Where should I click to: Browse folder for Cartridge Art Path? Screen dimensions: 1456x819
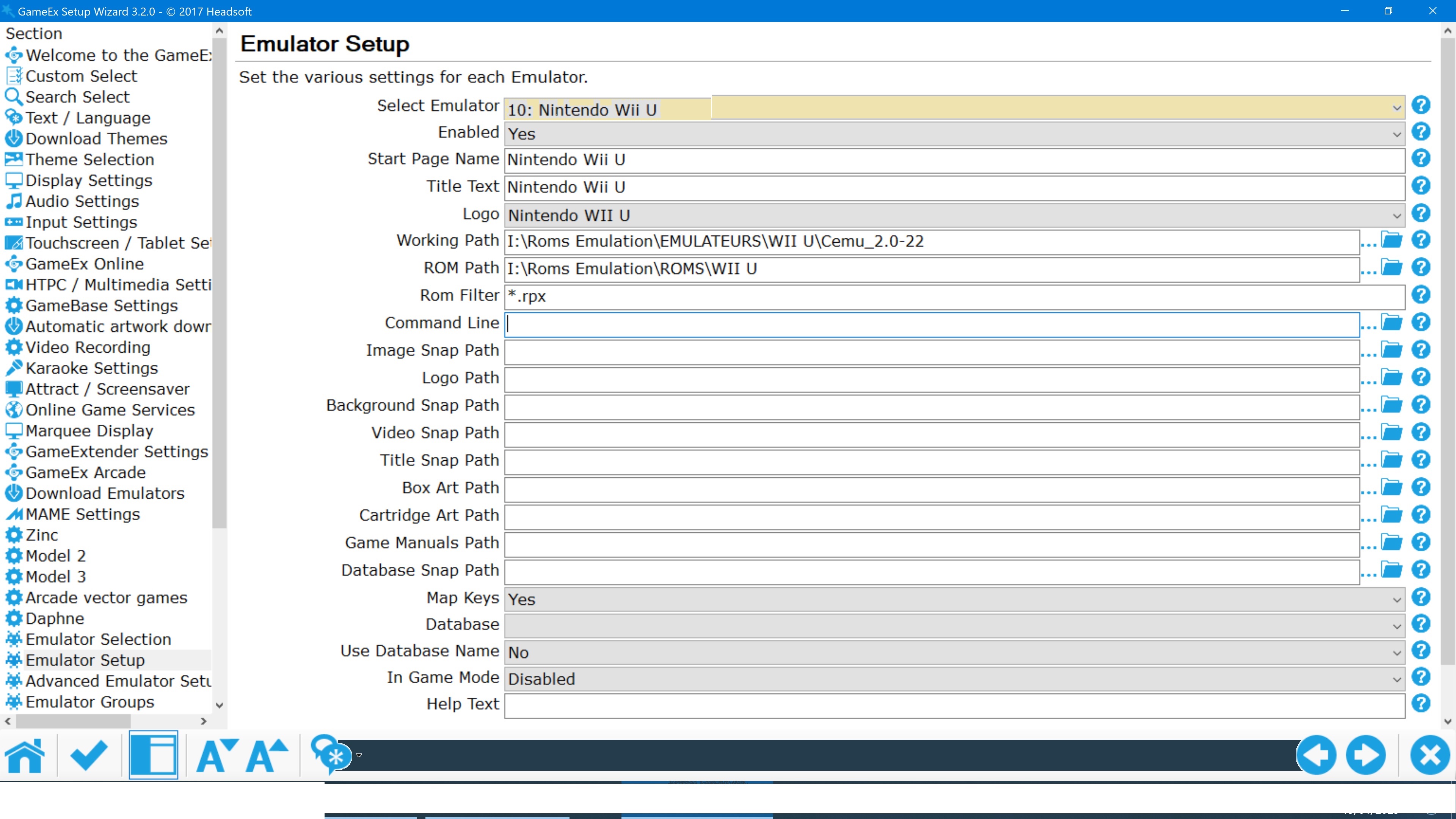[1392, 515]
